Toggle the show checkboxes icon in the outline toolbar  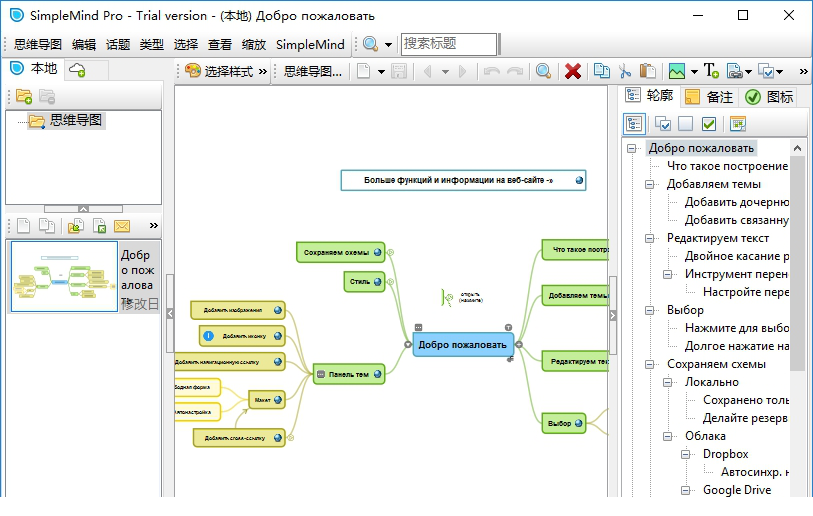663,123
